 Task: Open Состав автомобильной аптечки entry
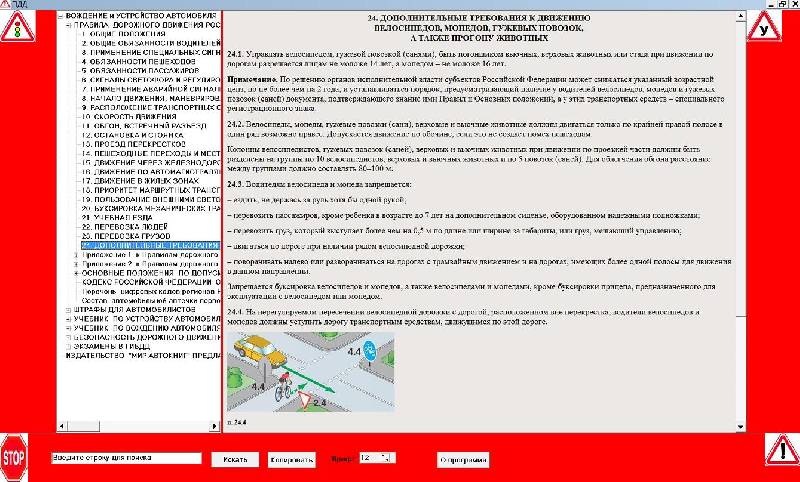coord(151,300)
